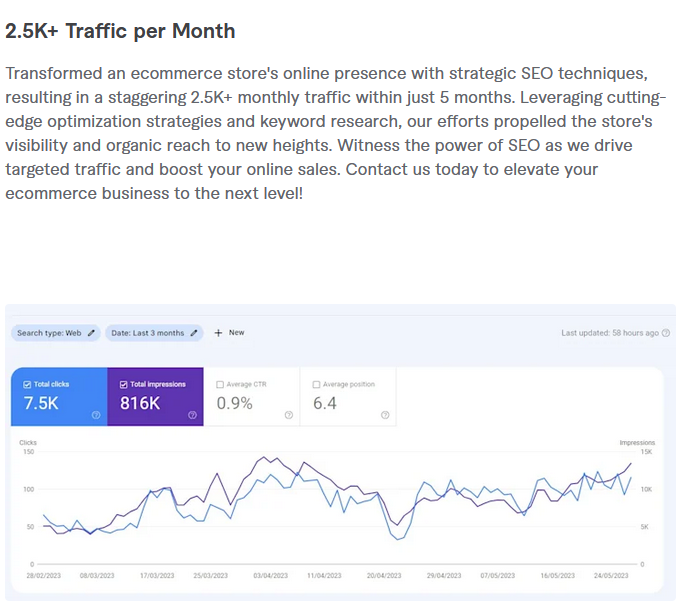Click the help icon in Average position card
Viewport: 695px width, 601px height.
pyautogui.click(x=386, y=414)
